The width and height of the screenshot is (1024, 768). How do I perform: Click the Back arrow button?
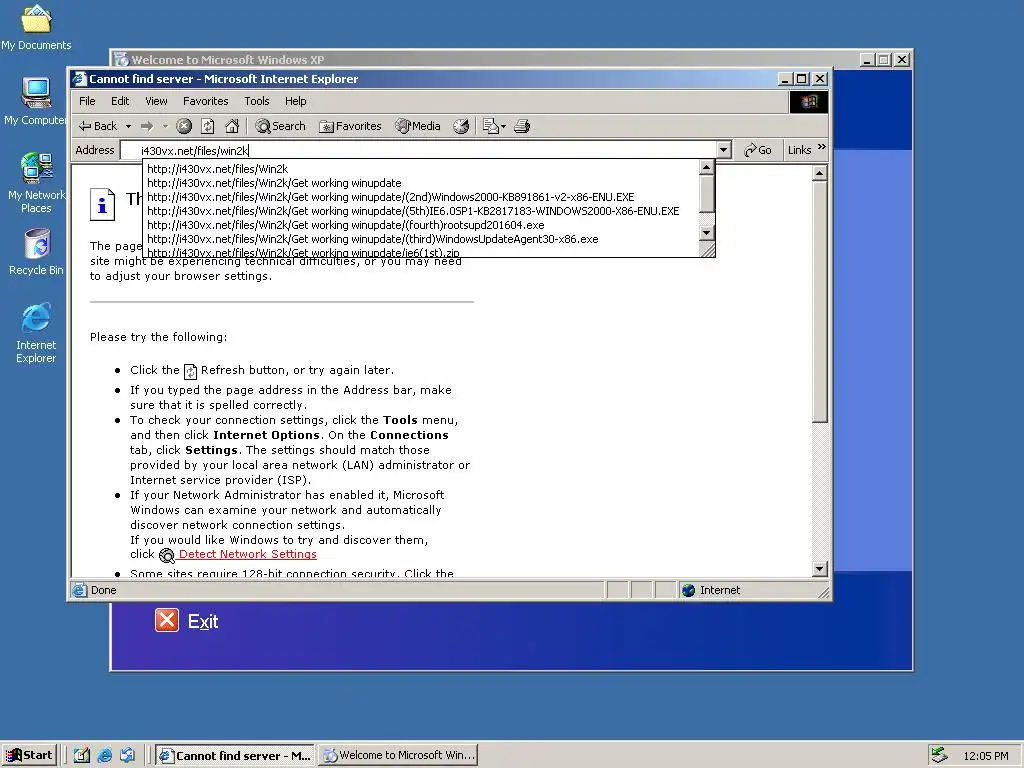tap(97, 126)
